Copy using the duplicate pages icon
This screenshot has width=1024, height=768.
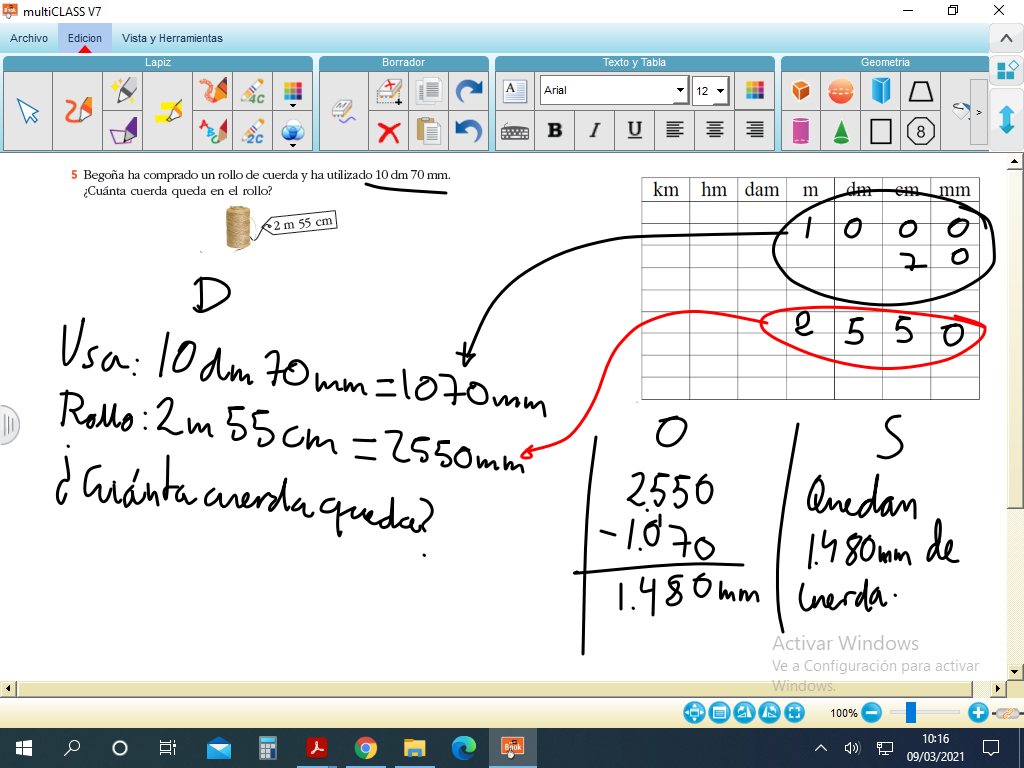click(x=428, y=91)
